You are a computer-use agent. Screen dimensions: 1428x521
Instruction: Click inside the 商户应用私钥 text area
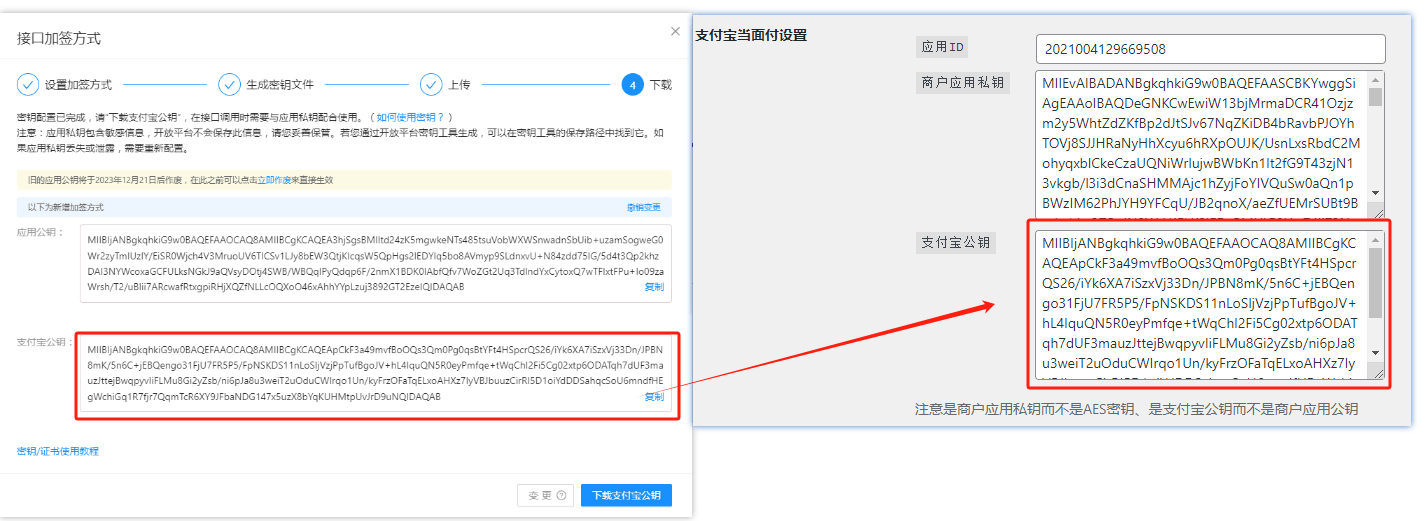pyautogui.click(x=1200, y=140)
